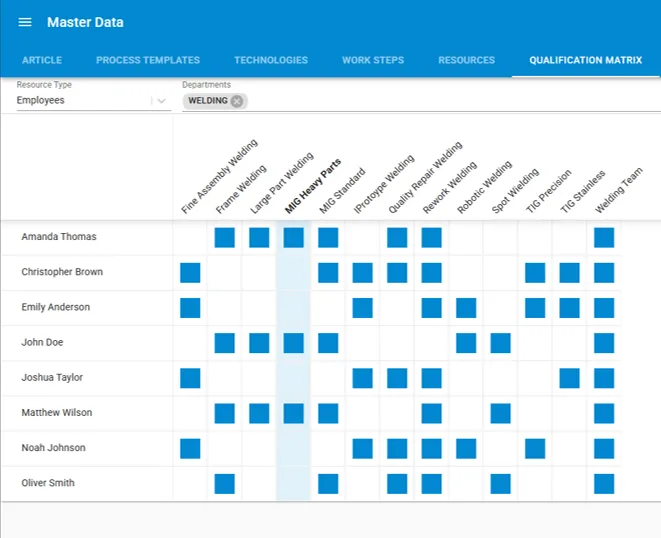Click the Master Data page title

pyautogui.click(x=85, y=22)
